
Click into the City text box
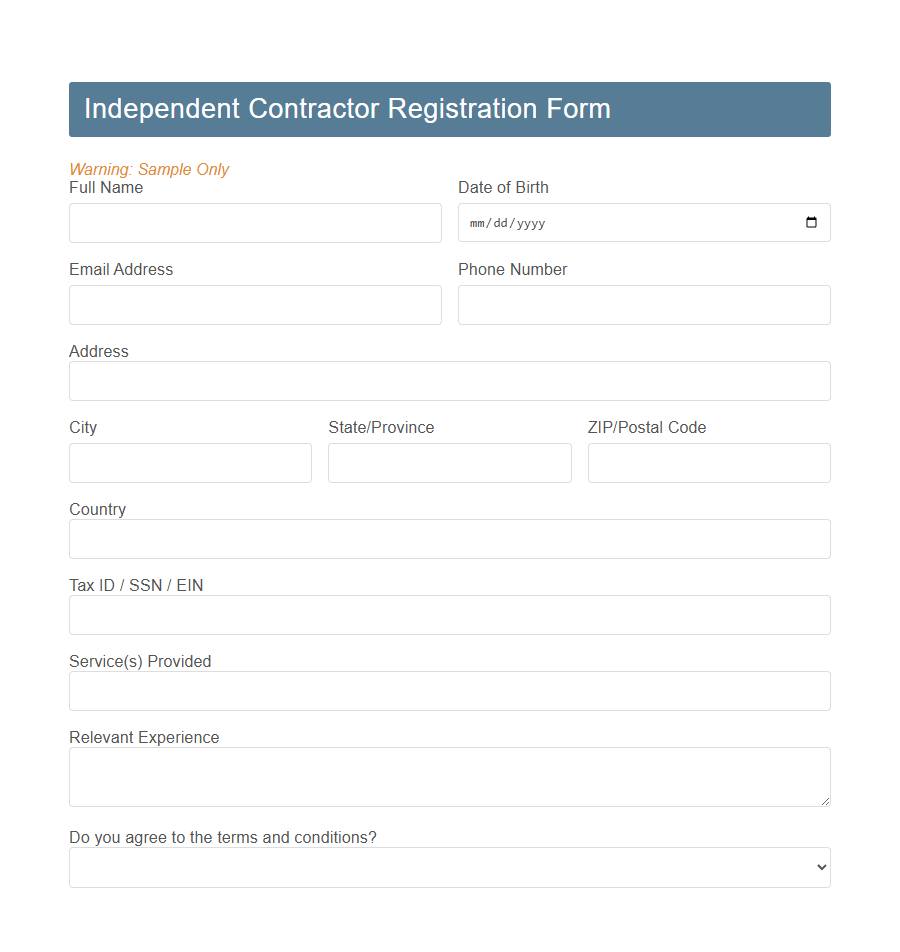point(190,463)
